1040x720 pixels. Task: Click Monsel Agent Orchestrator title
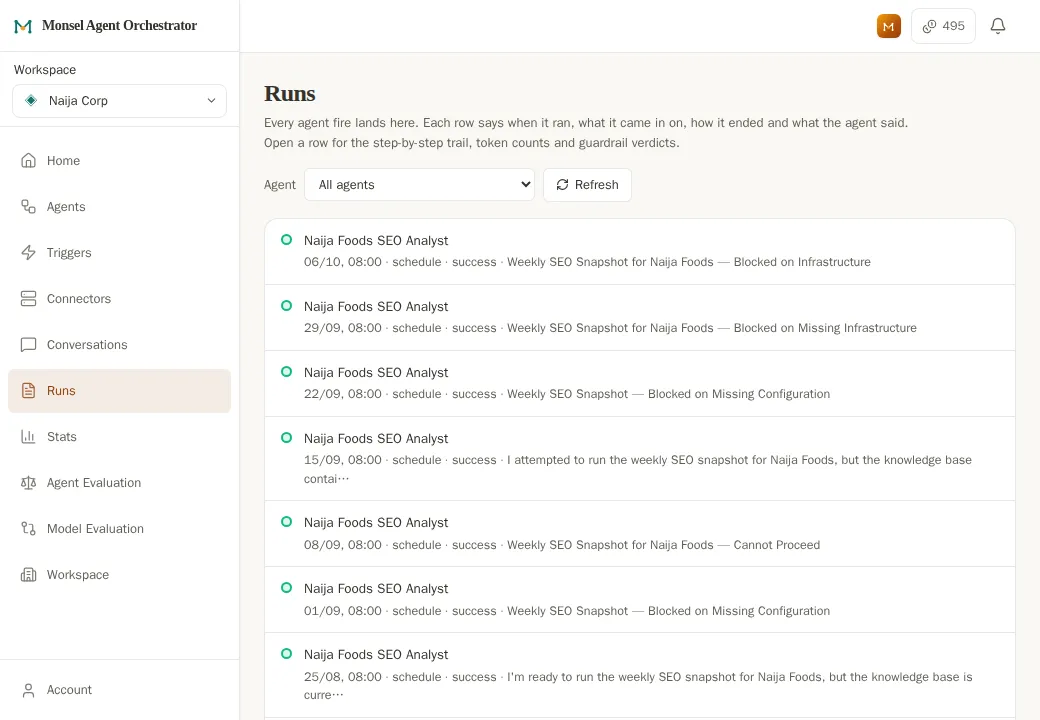point(119,25)
